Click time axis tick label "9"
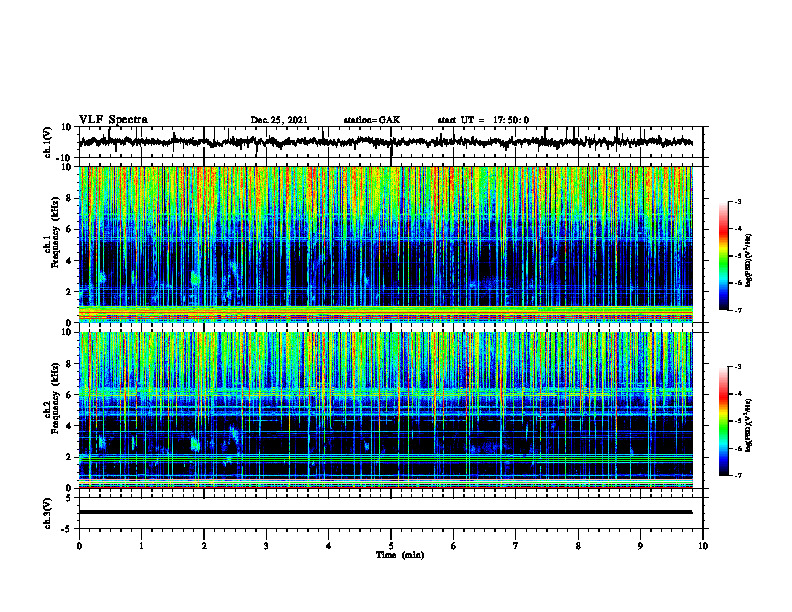Viewport: 792px width, 612px height. (x=640, y=546)
